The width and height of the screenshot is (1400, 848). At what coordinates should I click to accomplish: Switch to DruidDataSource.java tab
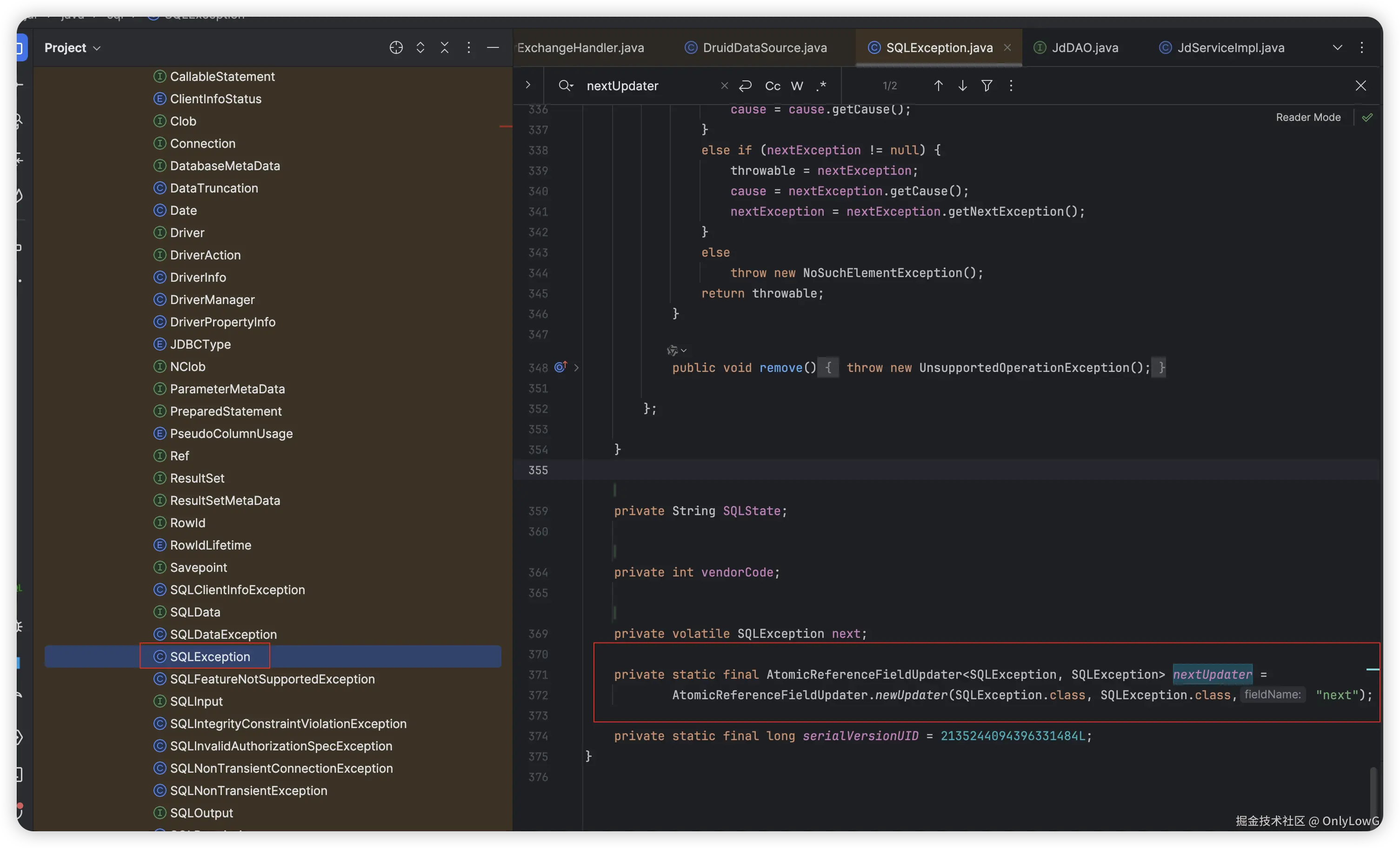(764, 48)
